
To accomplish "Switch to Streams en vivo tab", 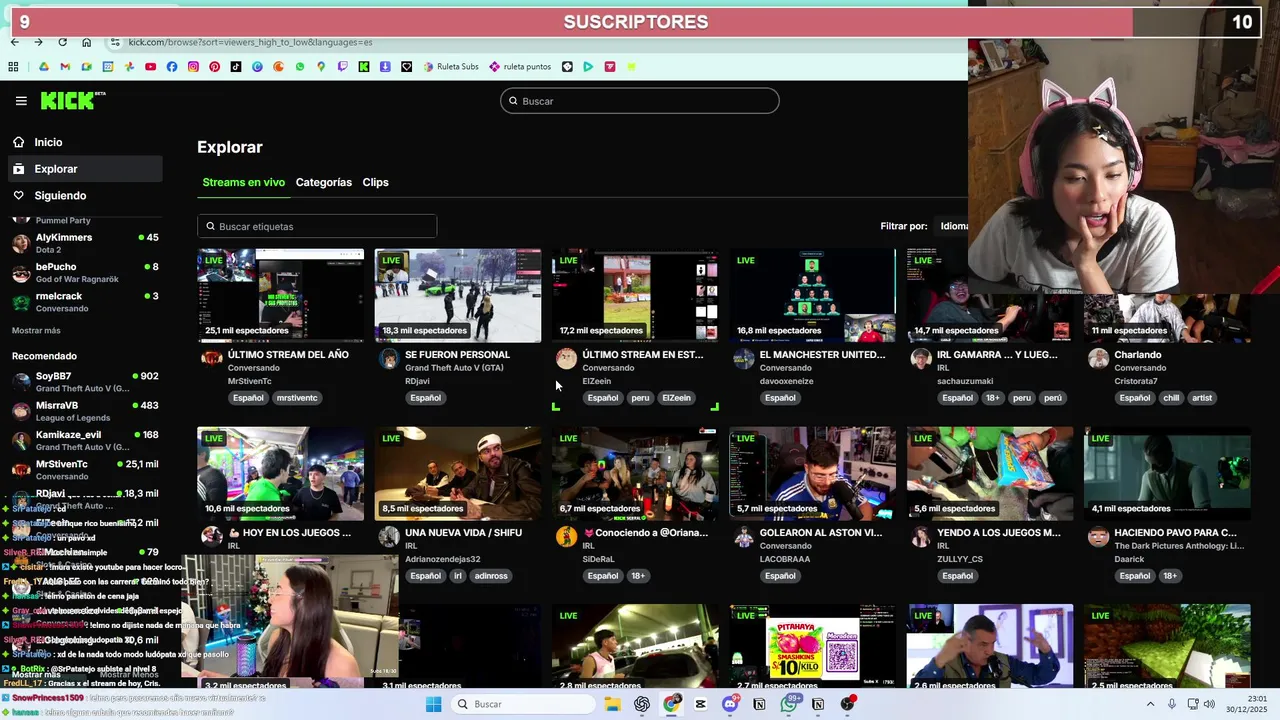I will [x=243, y=182].
